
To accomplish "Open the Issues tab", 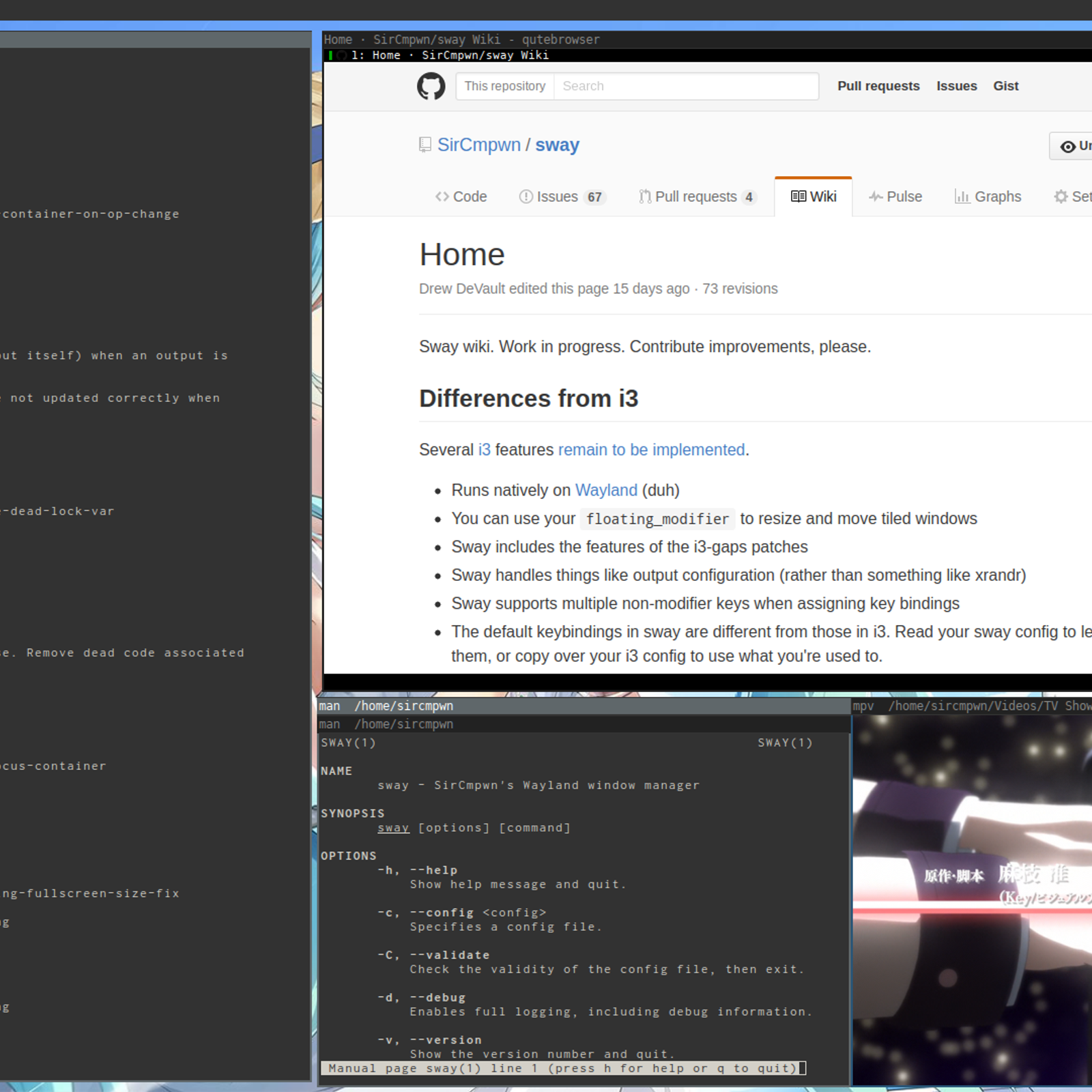I will point(562,197).
